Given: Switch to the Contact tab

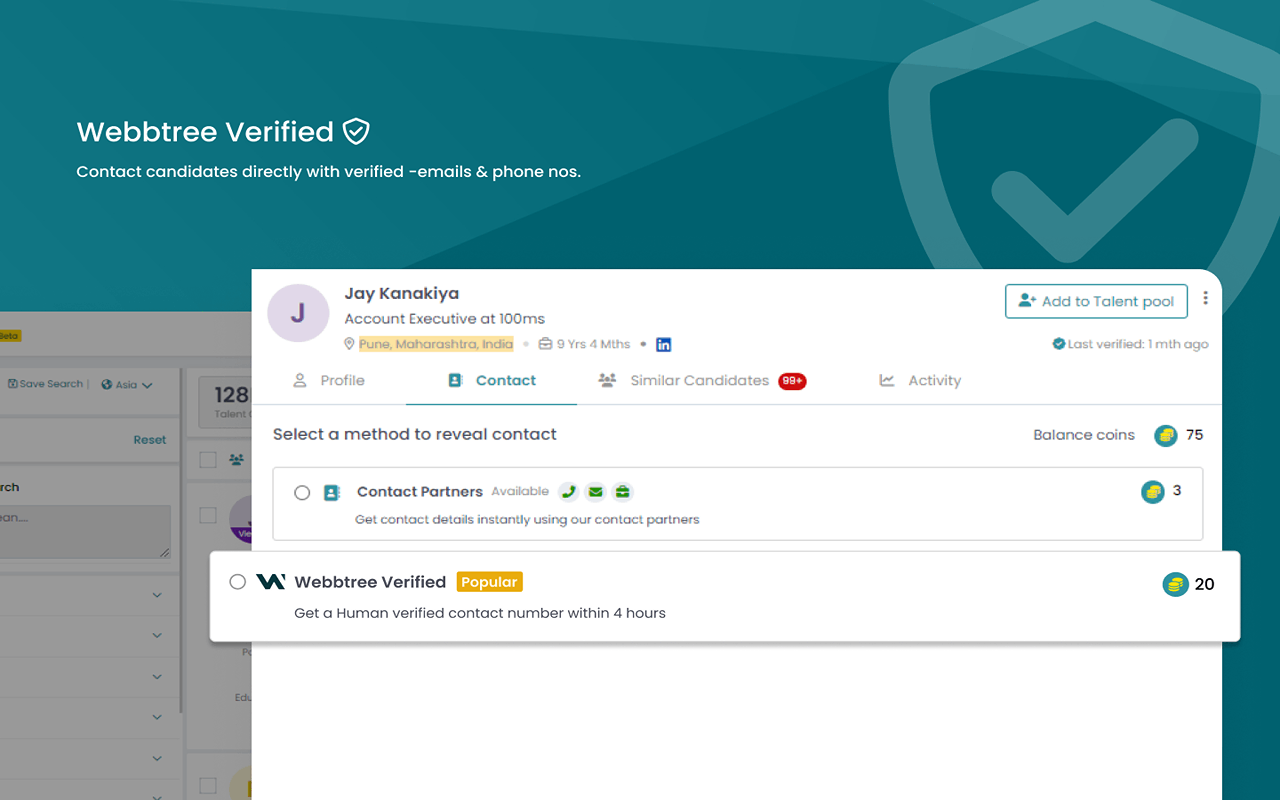Looking at the screenshot, I should [492, 381].
